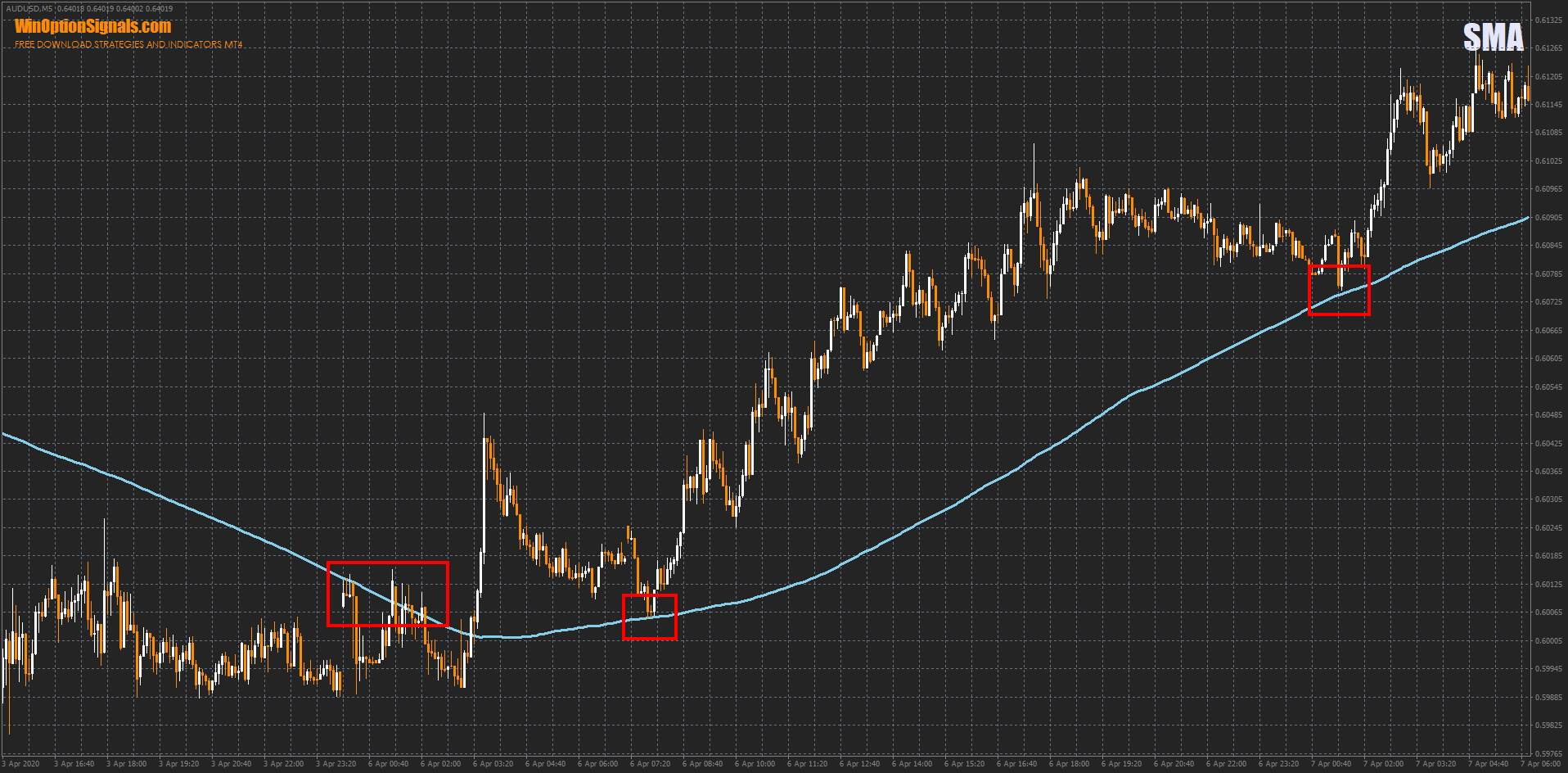Screen dimensions: 1568x773
Task: Click the 0.61325 price axis label
Action: point(1548,20)
